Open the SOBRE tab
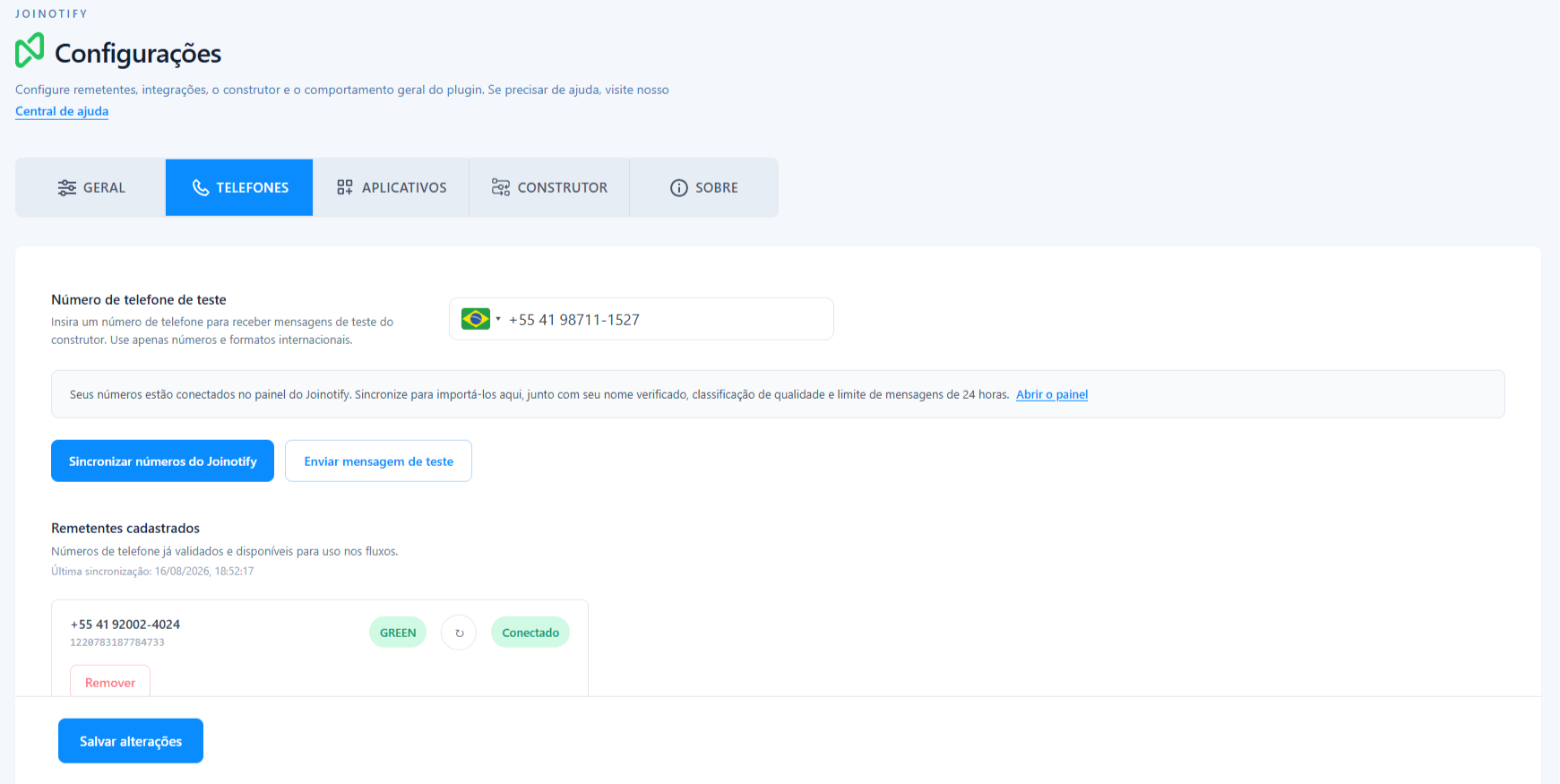 pyautogui.click(x=703, y=187)
